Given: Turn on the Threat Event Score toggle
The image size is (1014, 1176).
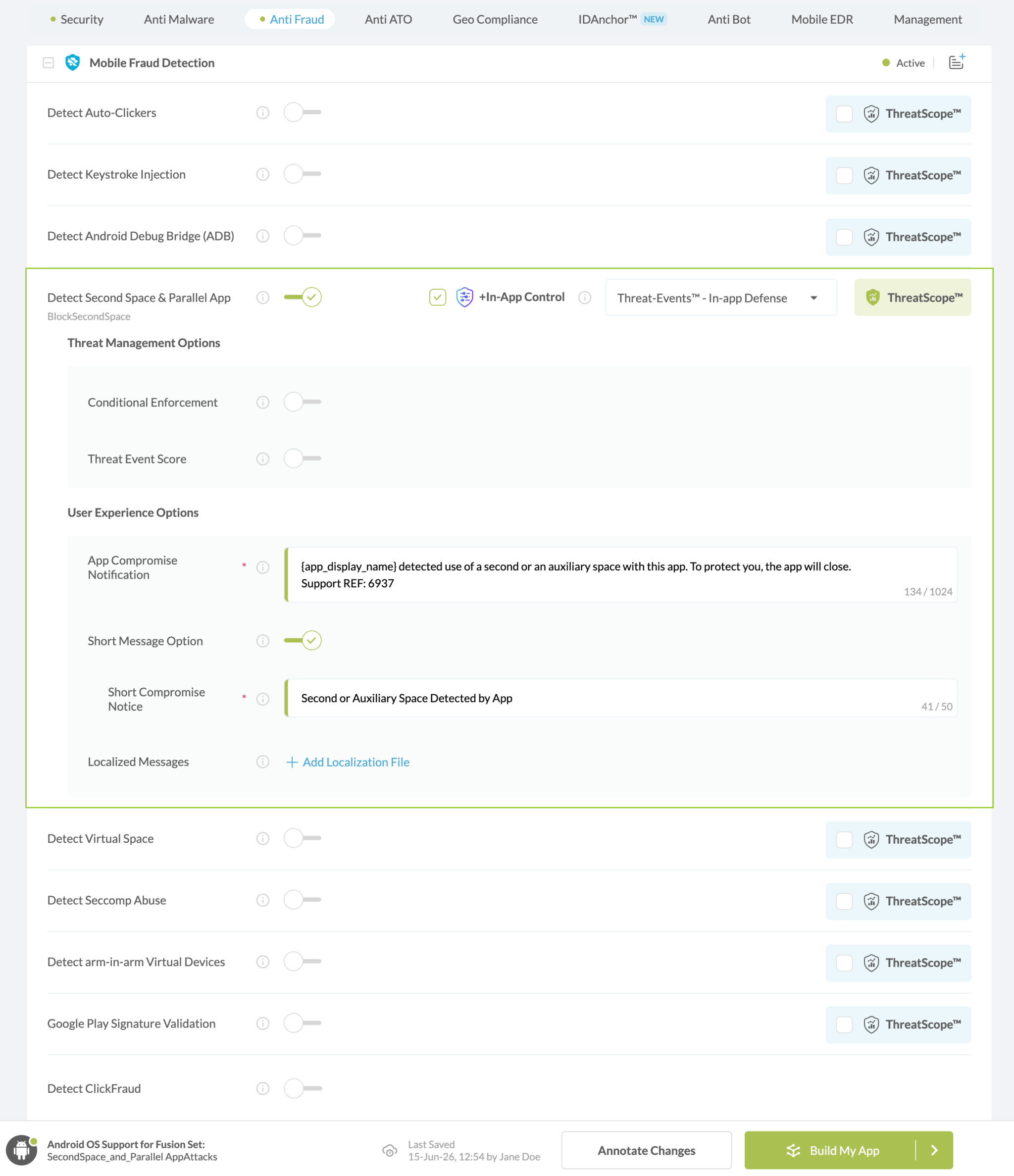Looking at the screenshot, I should click(303, 459).
